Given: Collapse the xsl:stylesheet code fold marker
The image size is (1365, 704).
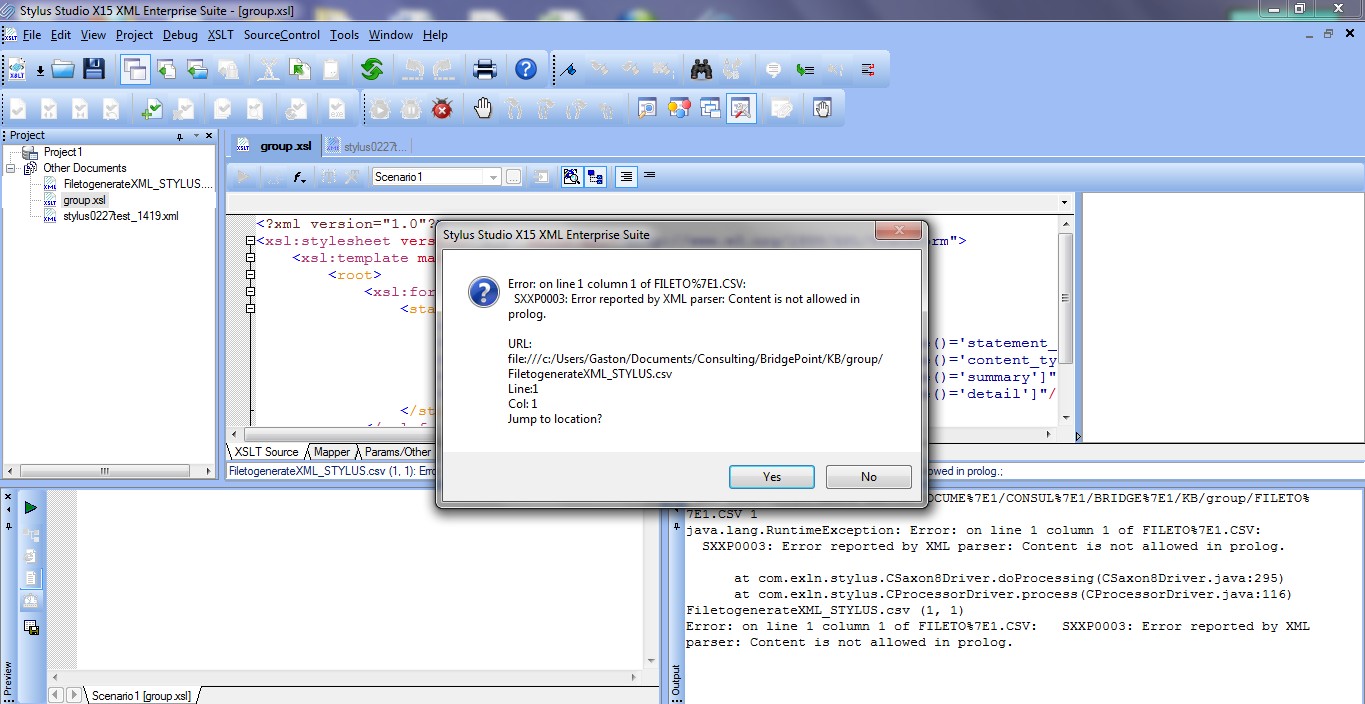Looking at the screenshot, I should pos(250,241).
